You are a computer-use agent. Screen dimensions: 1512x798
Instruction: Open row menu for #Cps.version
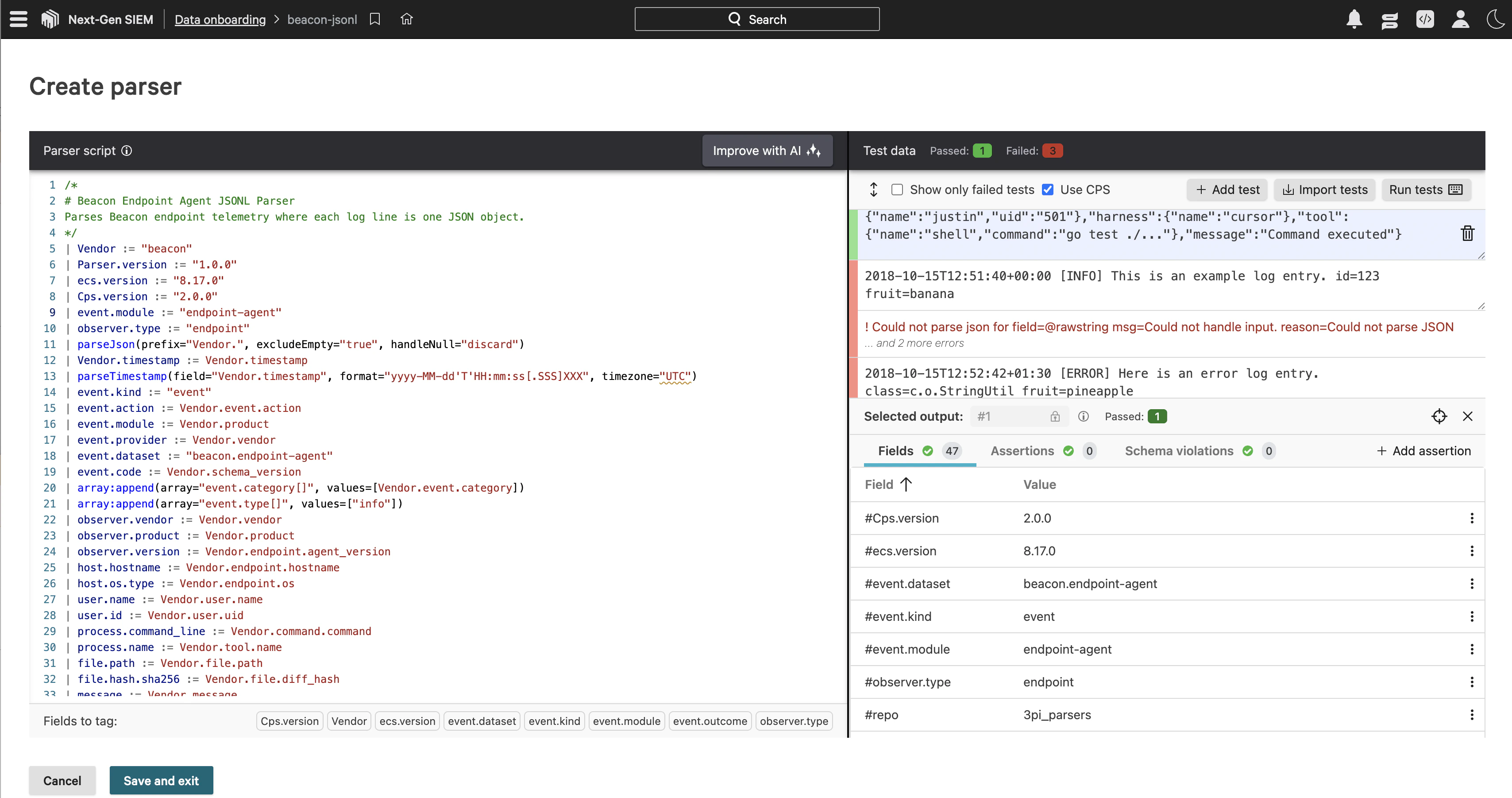pos(1472,518)
